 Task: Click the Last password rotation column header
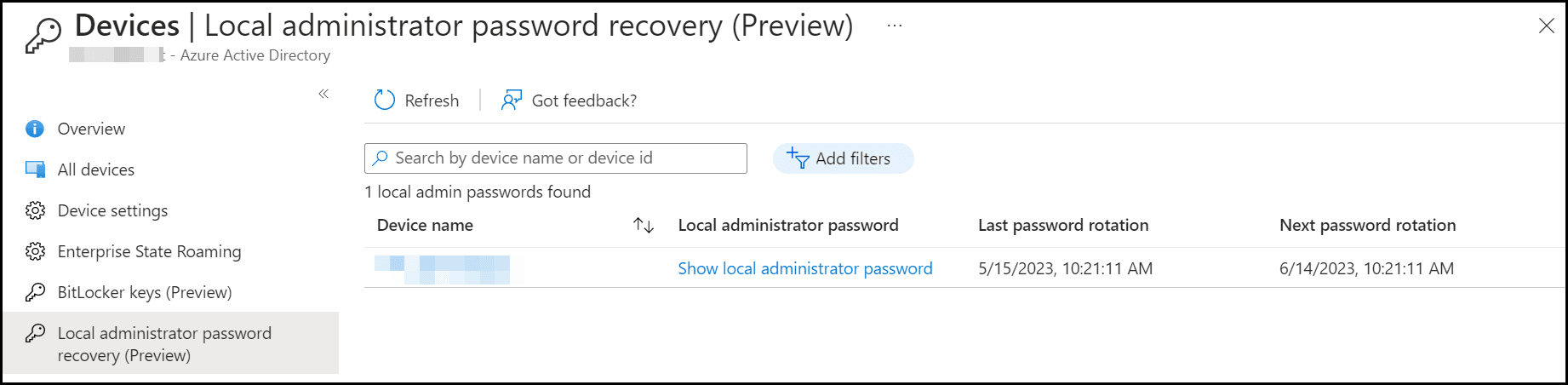[x=1063, y=226]
